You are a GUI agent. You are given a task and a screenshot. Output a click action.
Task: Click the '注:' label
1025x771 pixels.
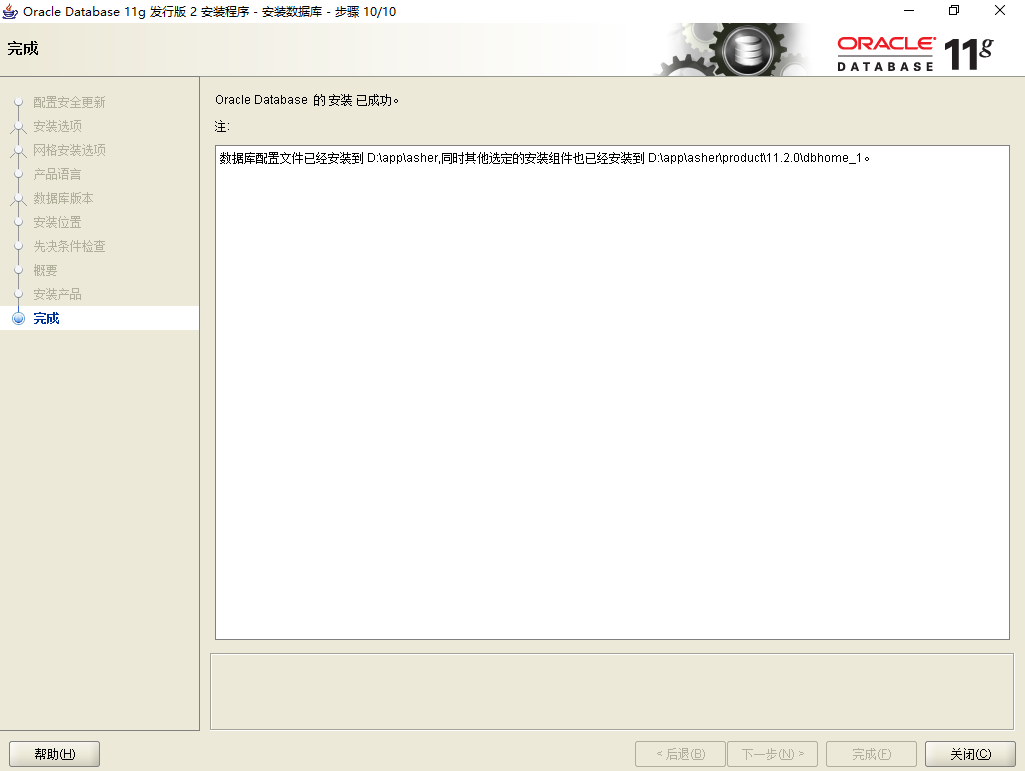point(222,127)
